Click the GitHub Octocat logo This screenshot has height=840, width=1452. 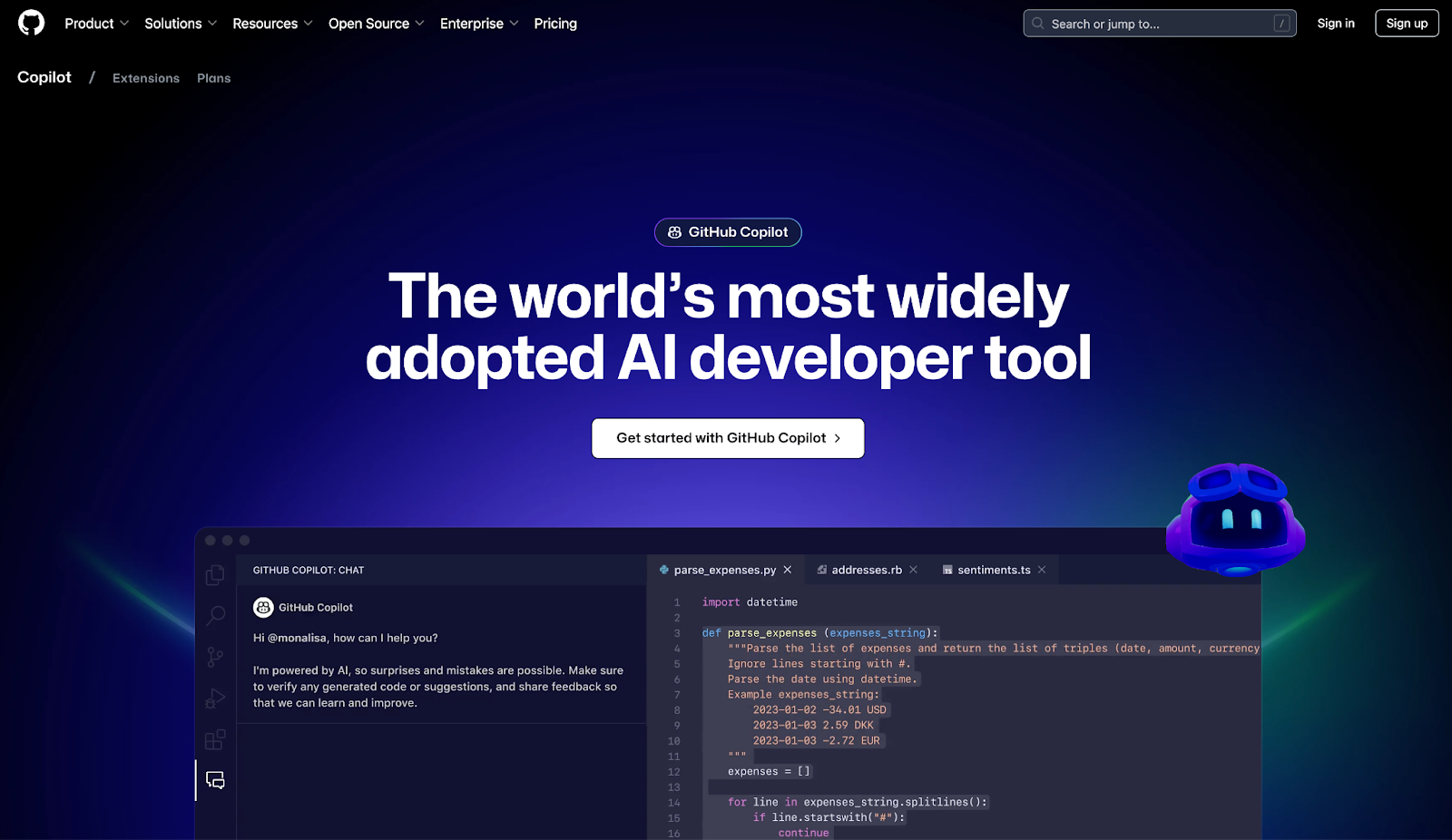pos(31,23)
